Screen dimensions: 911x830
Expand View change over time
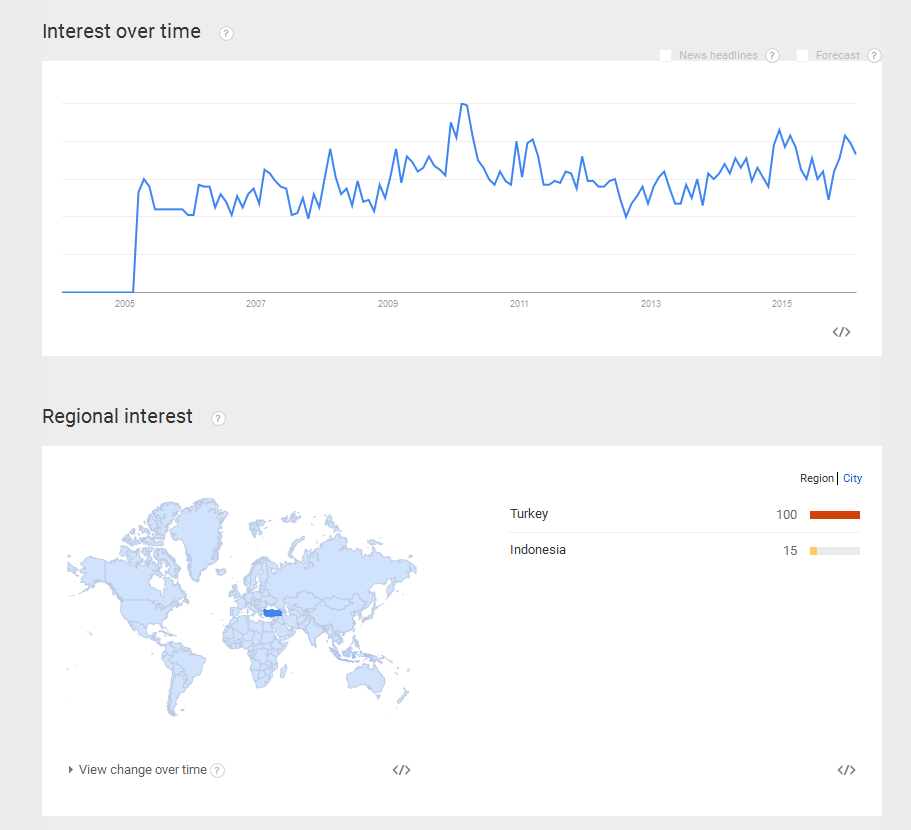[137, 770]
